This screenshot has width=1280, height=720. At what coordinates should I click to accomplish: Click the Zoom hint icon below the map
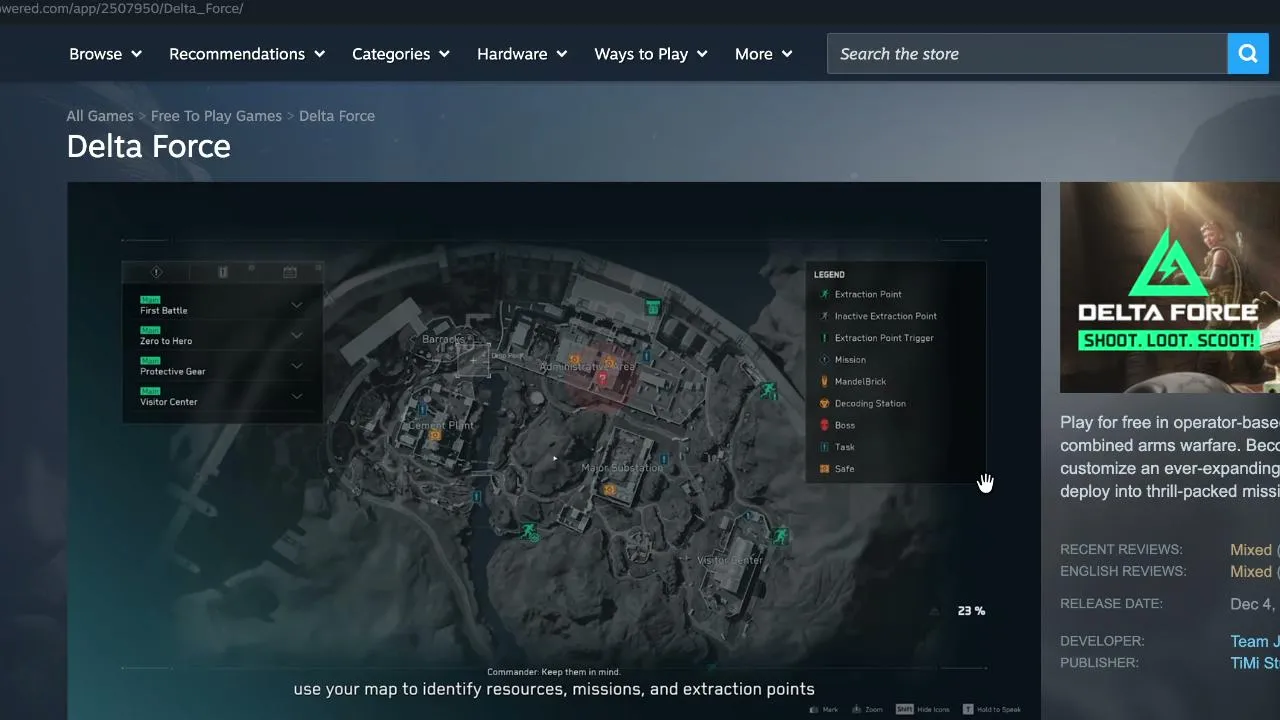coord(856,709)
